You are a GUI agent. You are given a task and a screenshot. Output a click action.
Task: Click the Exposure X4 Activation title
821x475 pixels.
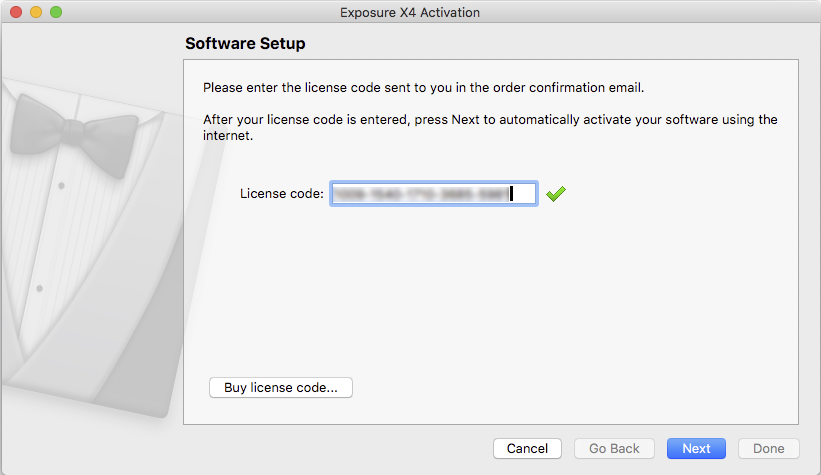[x=410, y=13]
